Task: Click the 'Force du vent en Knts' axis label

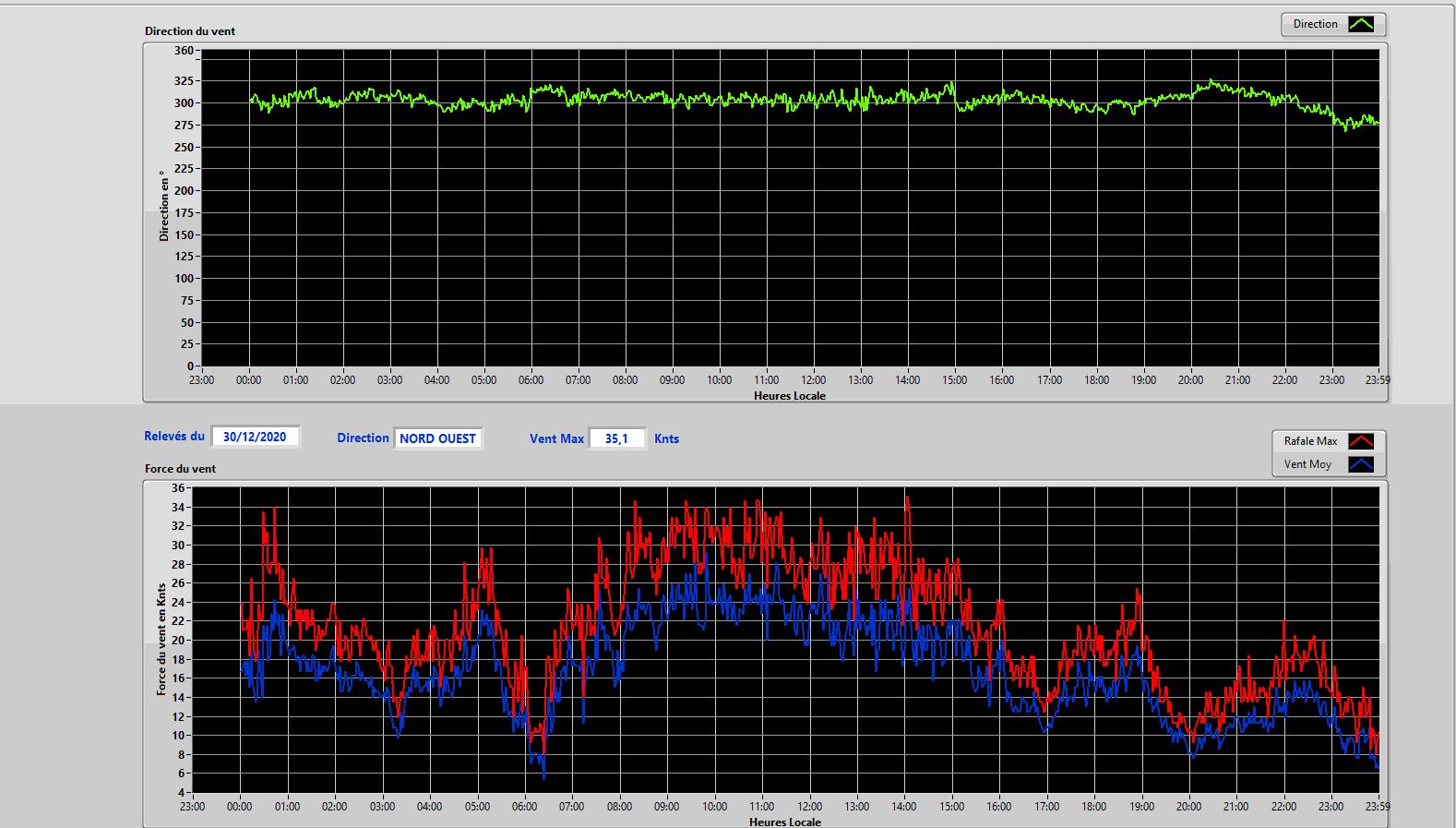Action: (161, 639)
